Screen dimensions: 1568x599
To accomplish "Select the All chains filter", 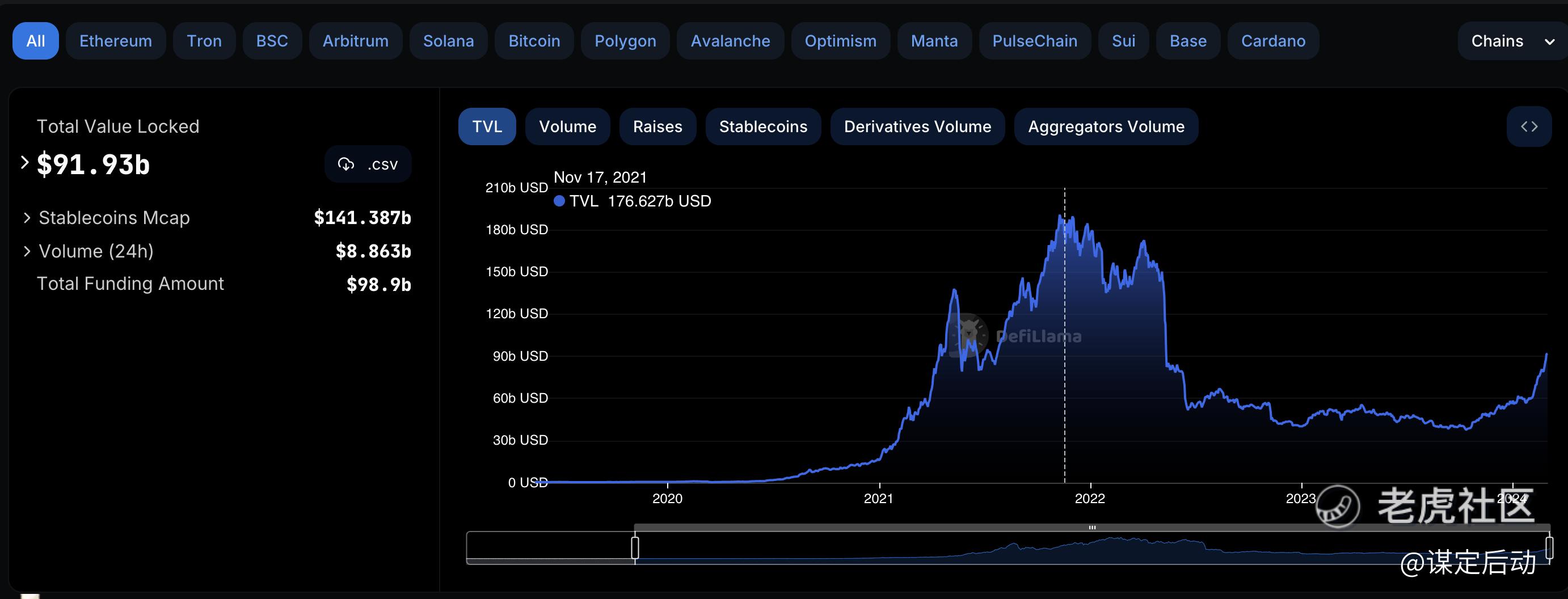I will click(x=35, y=41).
